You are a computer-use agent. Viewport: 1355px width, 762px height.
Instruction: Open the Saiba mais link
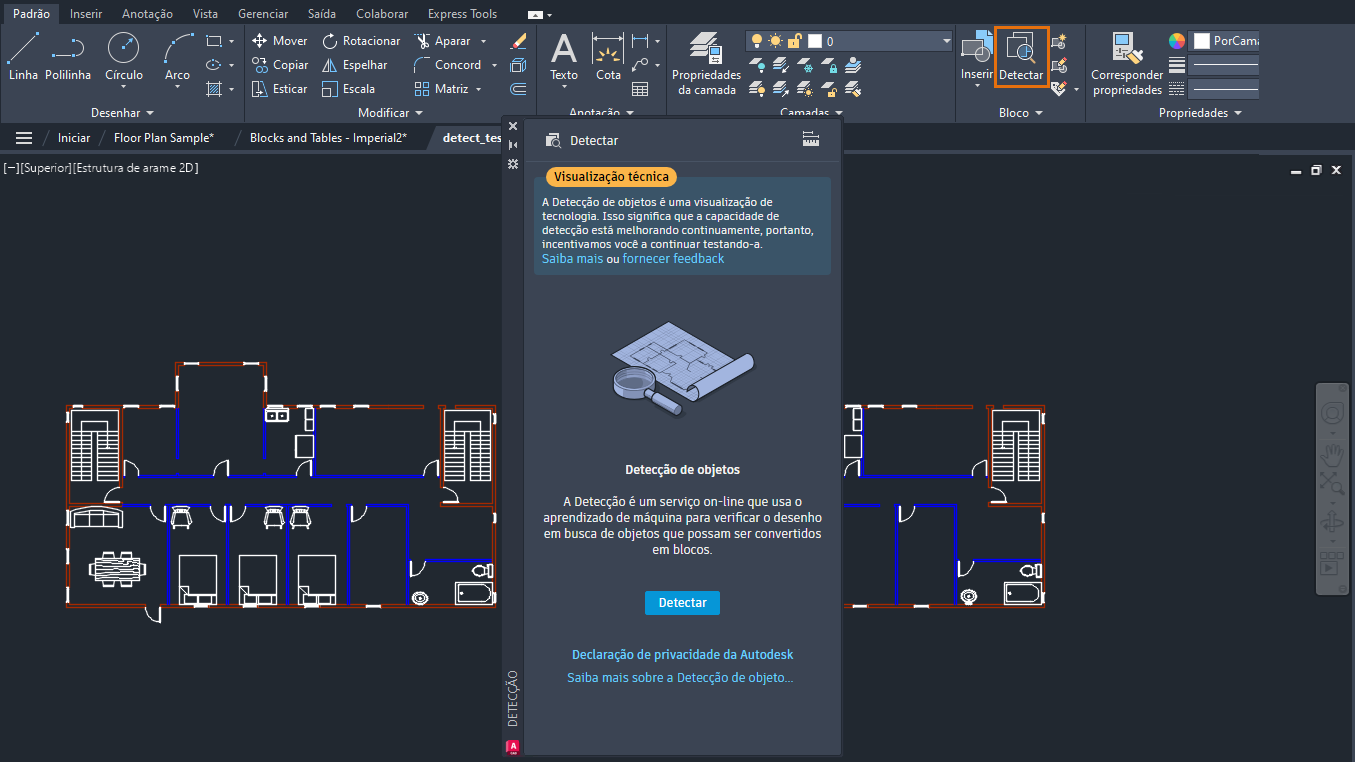point(572,258)
